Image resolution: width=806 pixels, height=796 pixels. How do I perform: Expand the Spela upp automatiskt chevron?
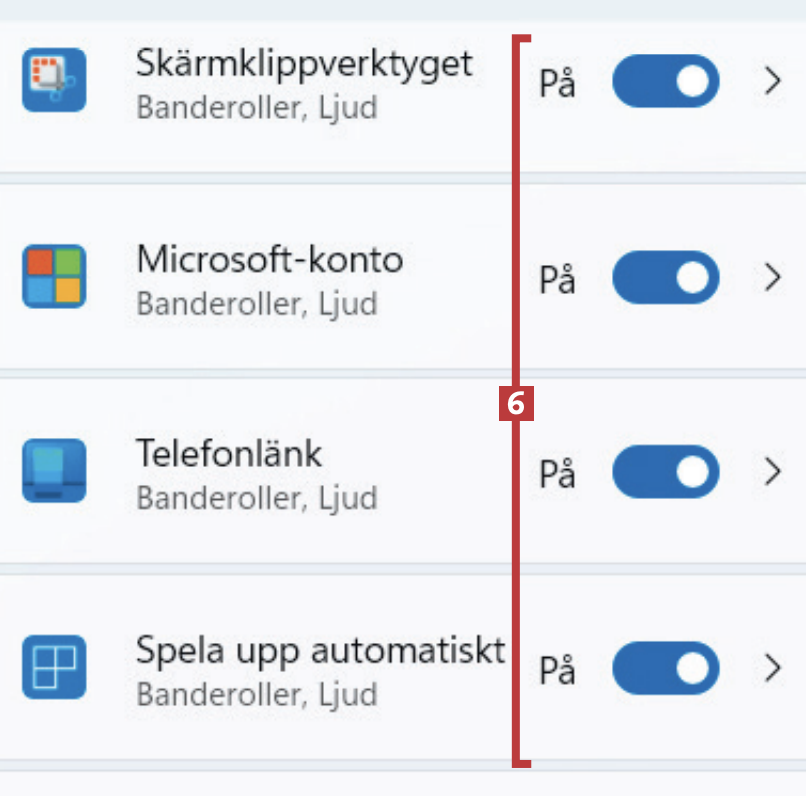pos(771,668)
